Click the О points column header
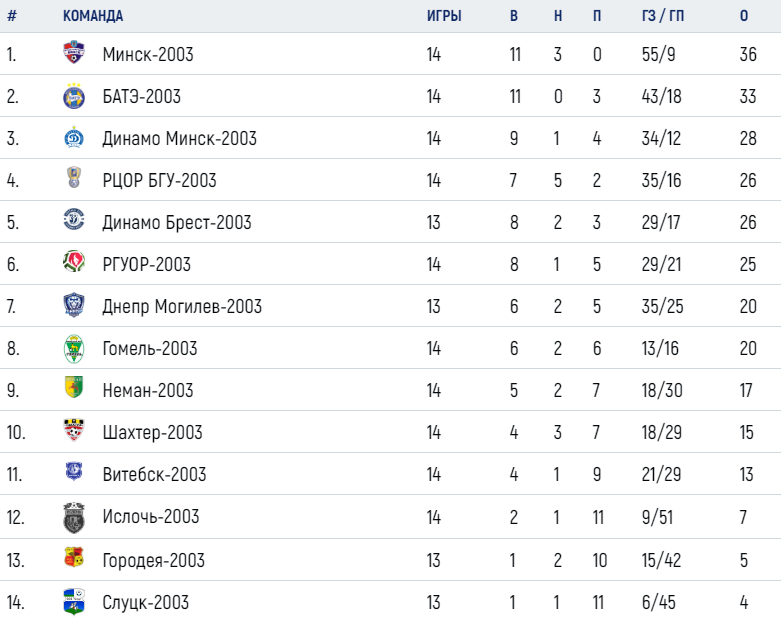Screen dimensions: 781x619 744,16
